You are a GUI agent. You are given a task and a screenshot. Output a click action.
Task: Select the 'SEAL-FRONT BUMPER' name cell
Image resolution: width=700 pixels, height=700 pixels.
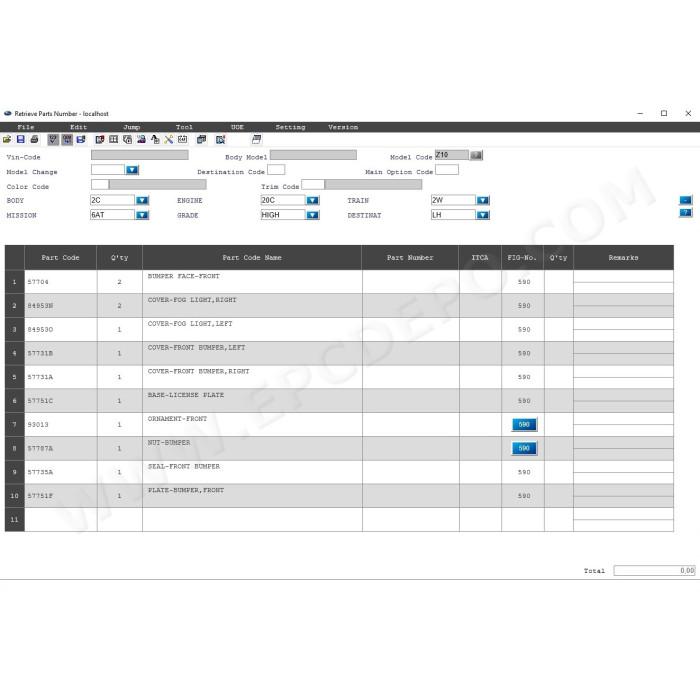click(x=252, y=472)
